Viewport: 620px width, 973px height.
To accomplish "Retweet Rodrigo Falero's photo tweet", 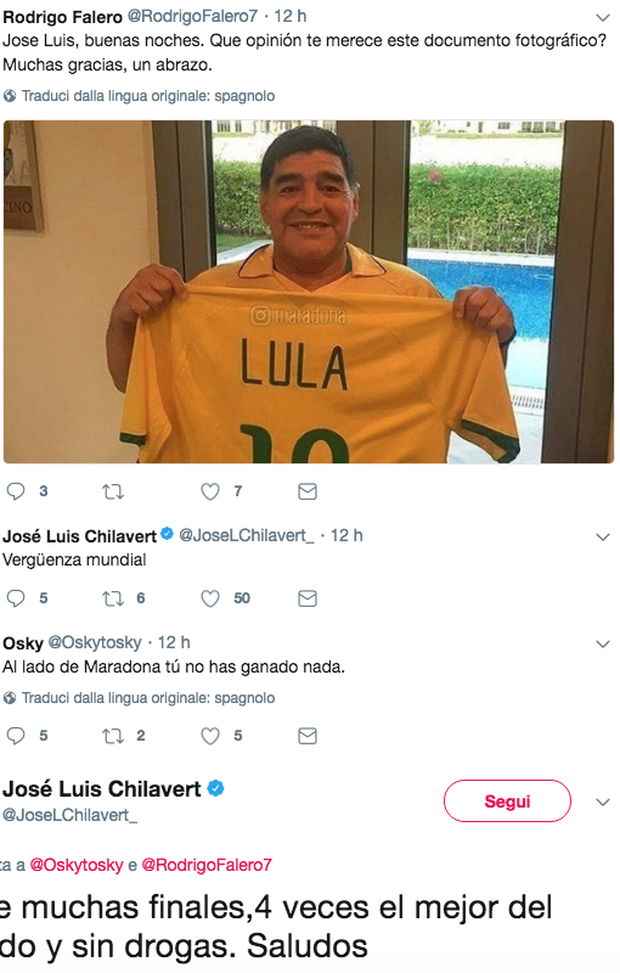I will click(113, 492).
